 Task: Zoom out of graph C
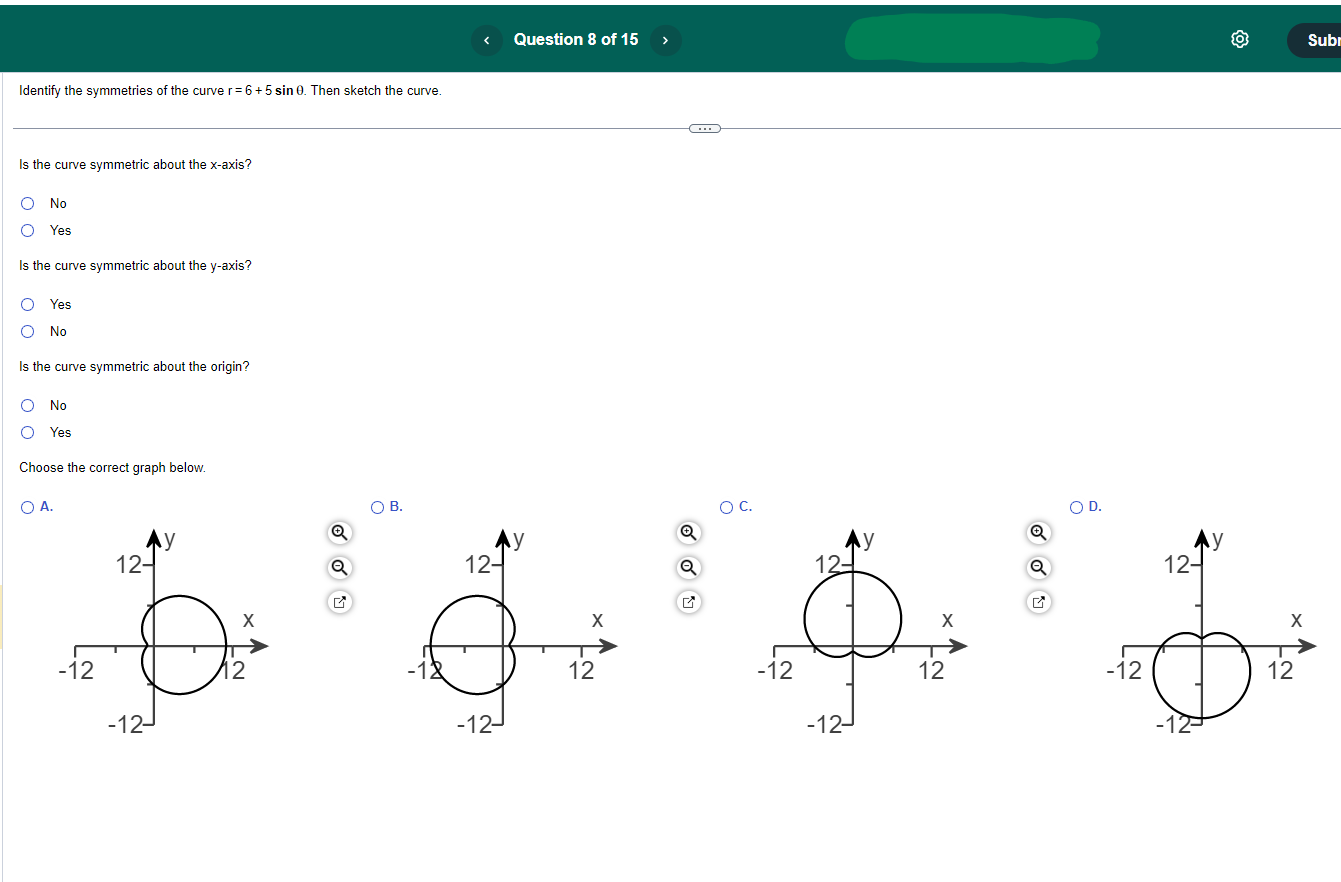pyautogui.click(x=1038, y=568)
